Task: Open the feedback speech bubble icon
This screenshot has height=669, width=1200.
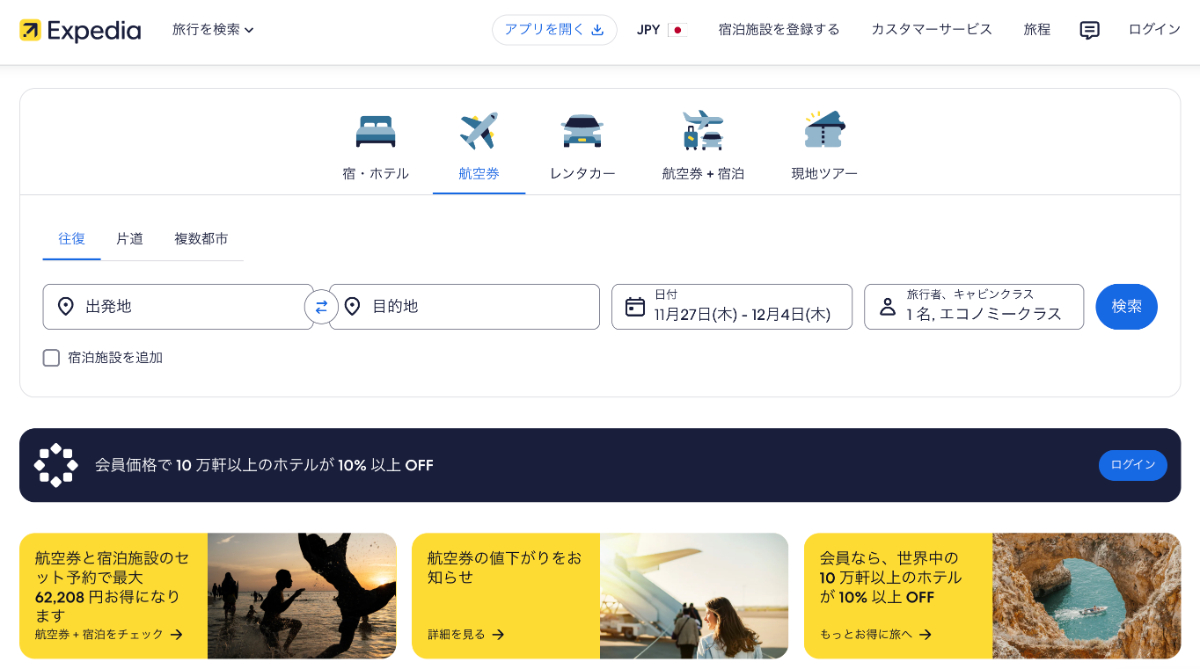Action: coord(1089,29)
